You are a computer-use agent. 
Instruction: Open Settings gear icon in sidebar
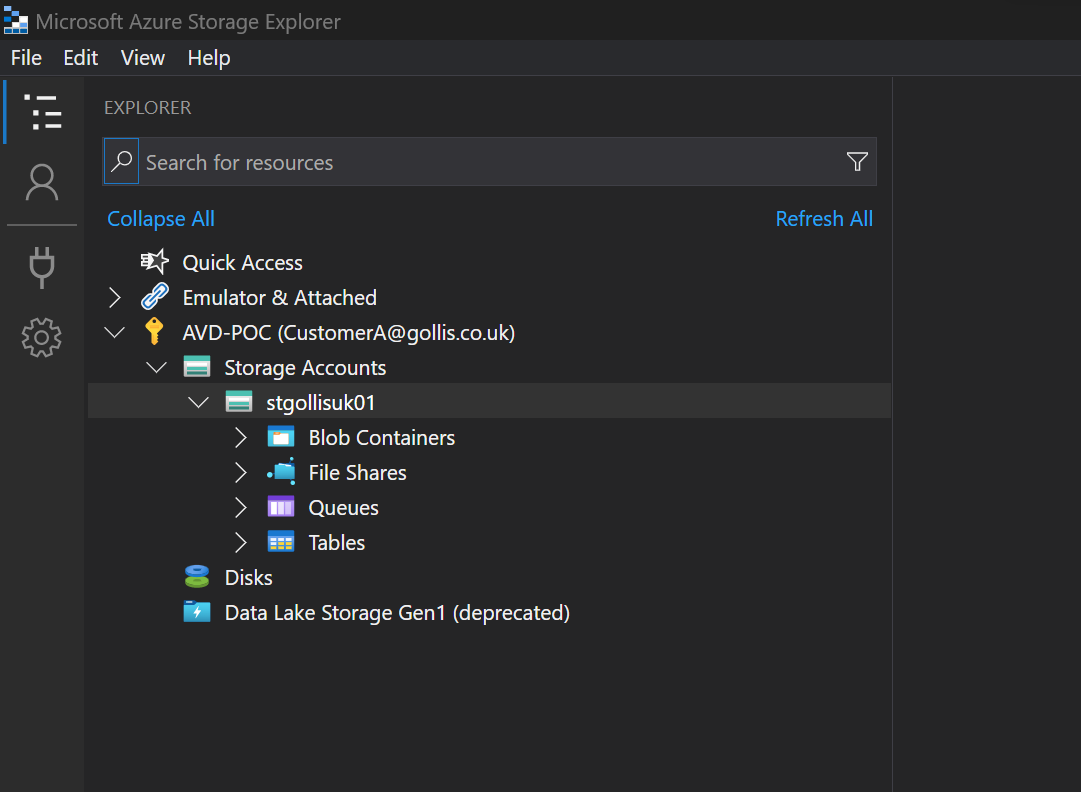(42, 338)
